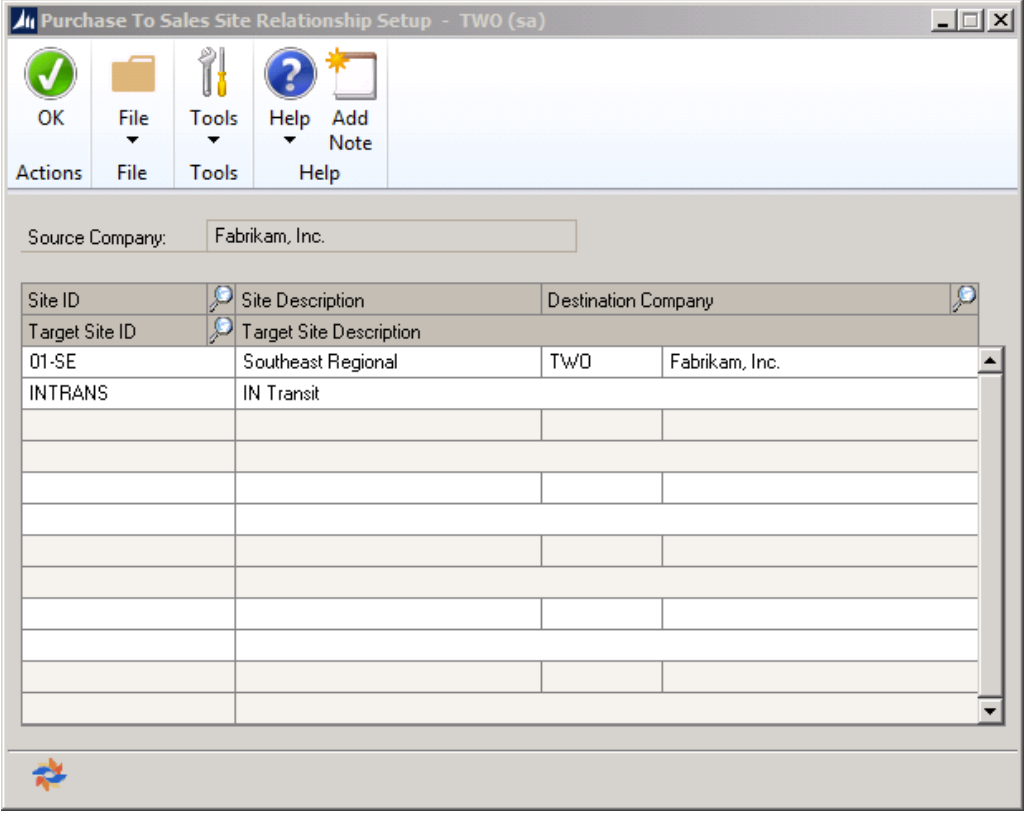Click the TWO destination company cell

(600, 362)
